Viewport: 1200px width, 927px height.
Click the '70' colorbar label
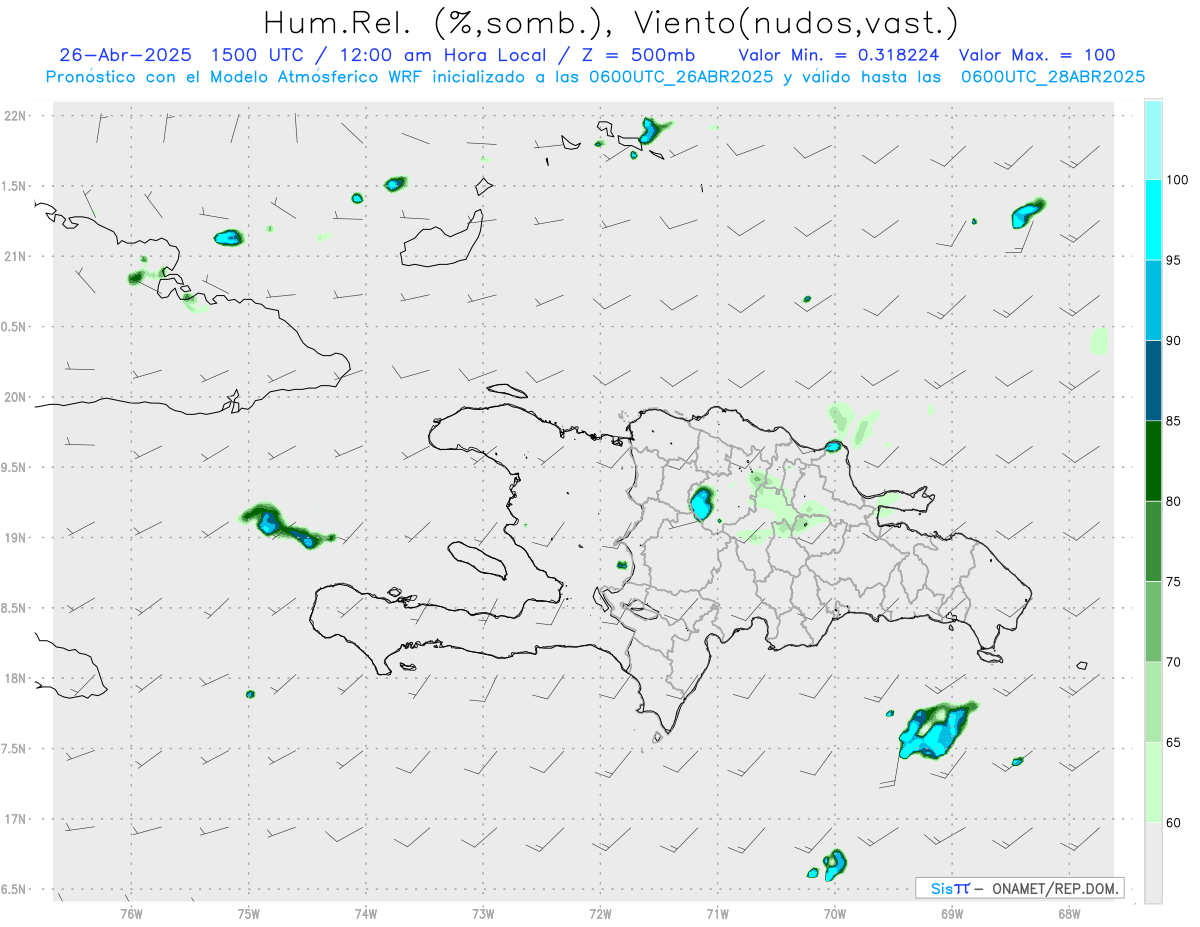[1175, 662]
